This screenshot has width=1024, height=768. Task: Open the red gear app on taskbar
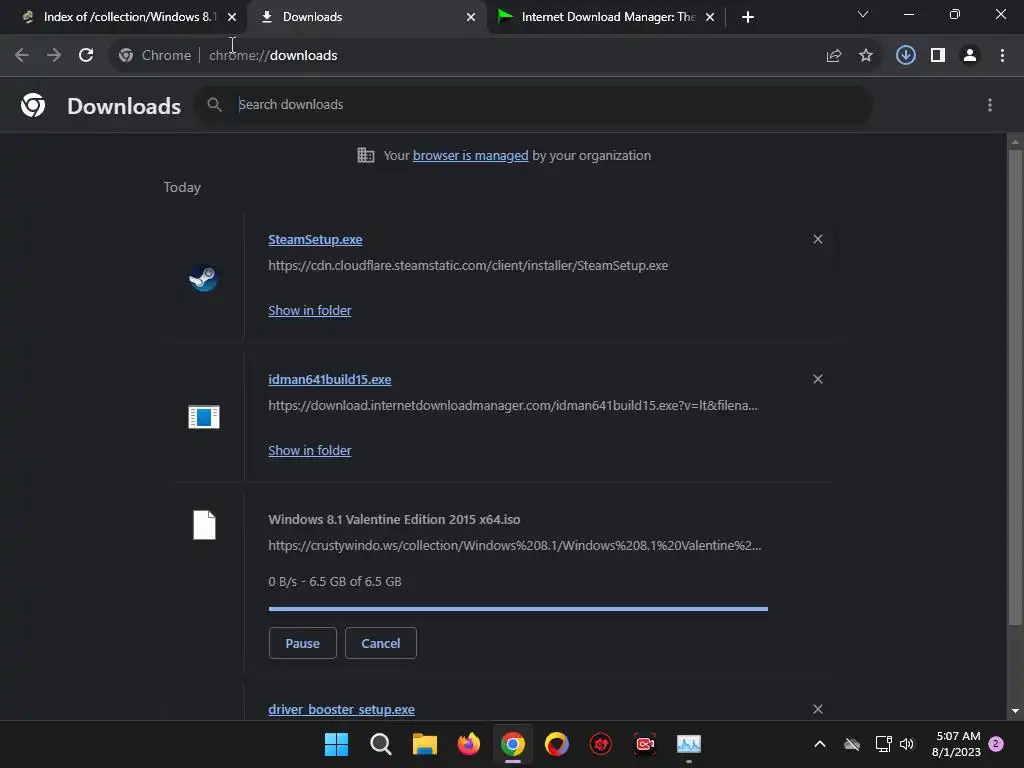(x=601, y=744)
